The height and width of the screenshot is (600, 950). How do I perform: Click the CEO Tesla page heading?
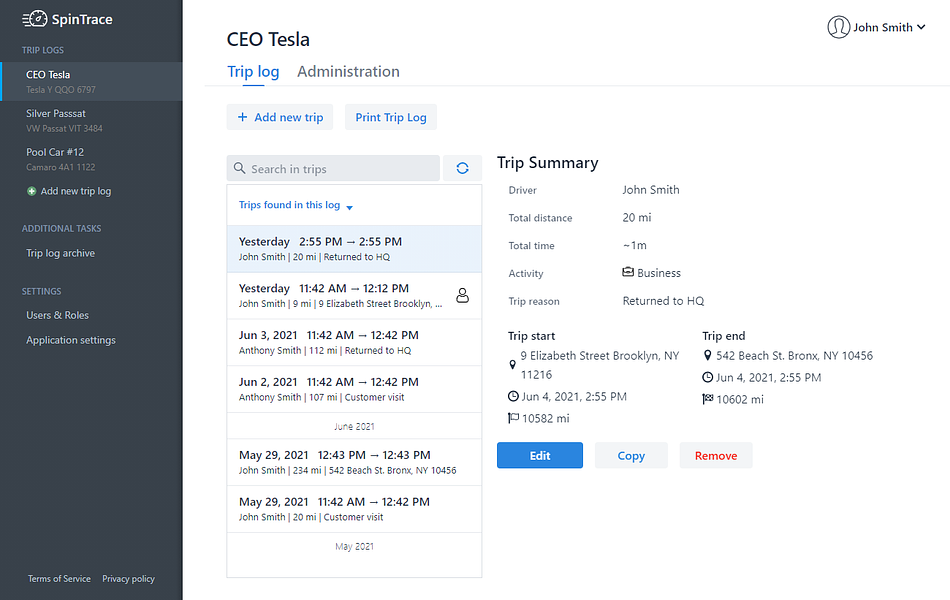click(268, 39)
